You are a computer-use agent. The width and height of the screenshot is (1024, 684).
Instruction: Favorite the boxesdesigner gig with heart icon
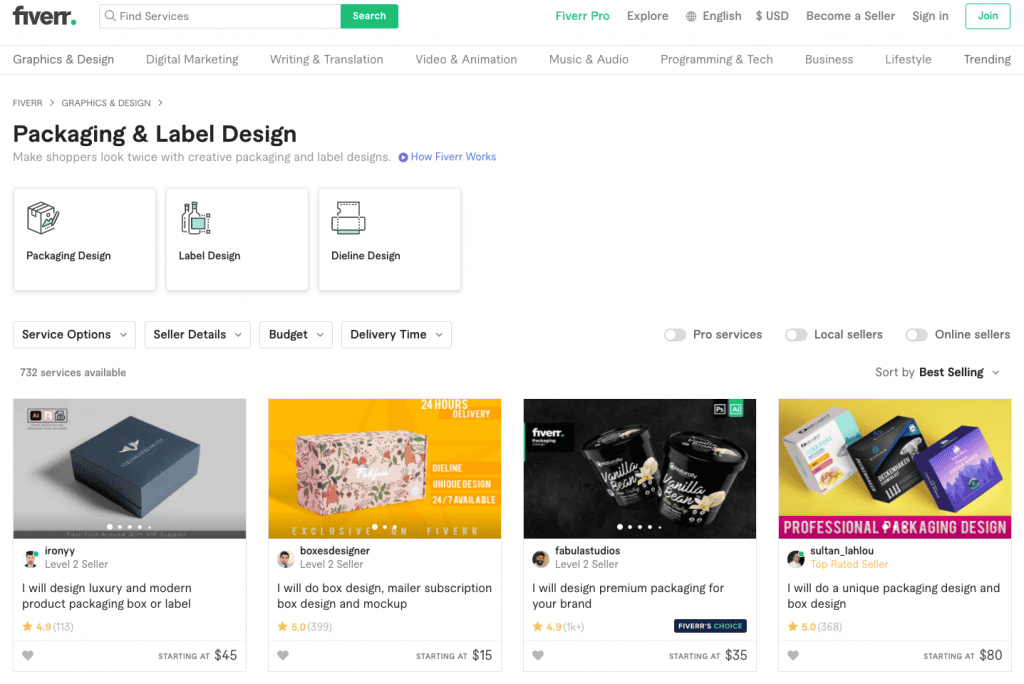[x=283, y=655]
